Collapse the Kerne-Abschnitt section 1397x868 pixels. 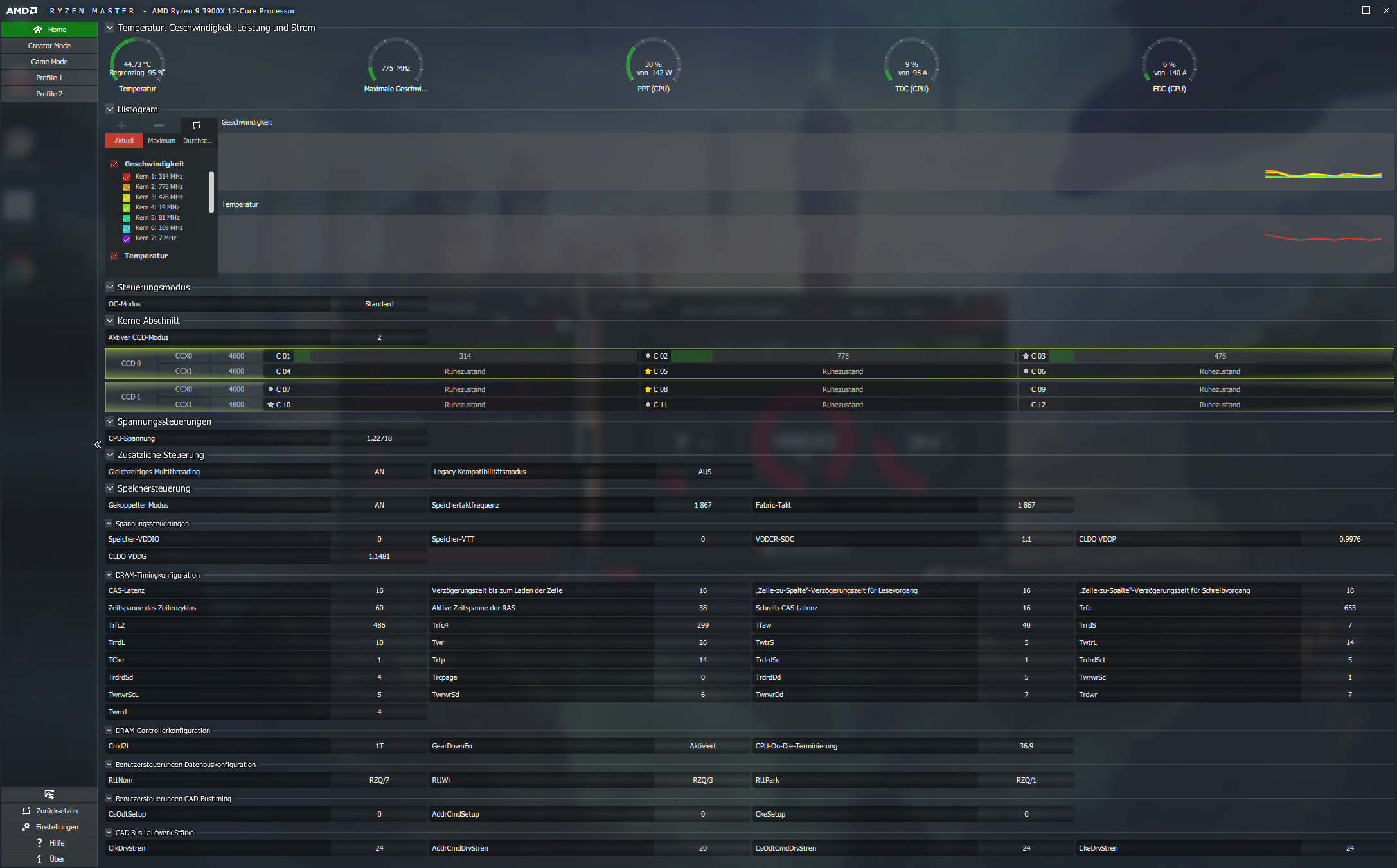pos(110,321)
